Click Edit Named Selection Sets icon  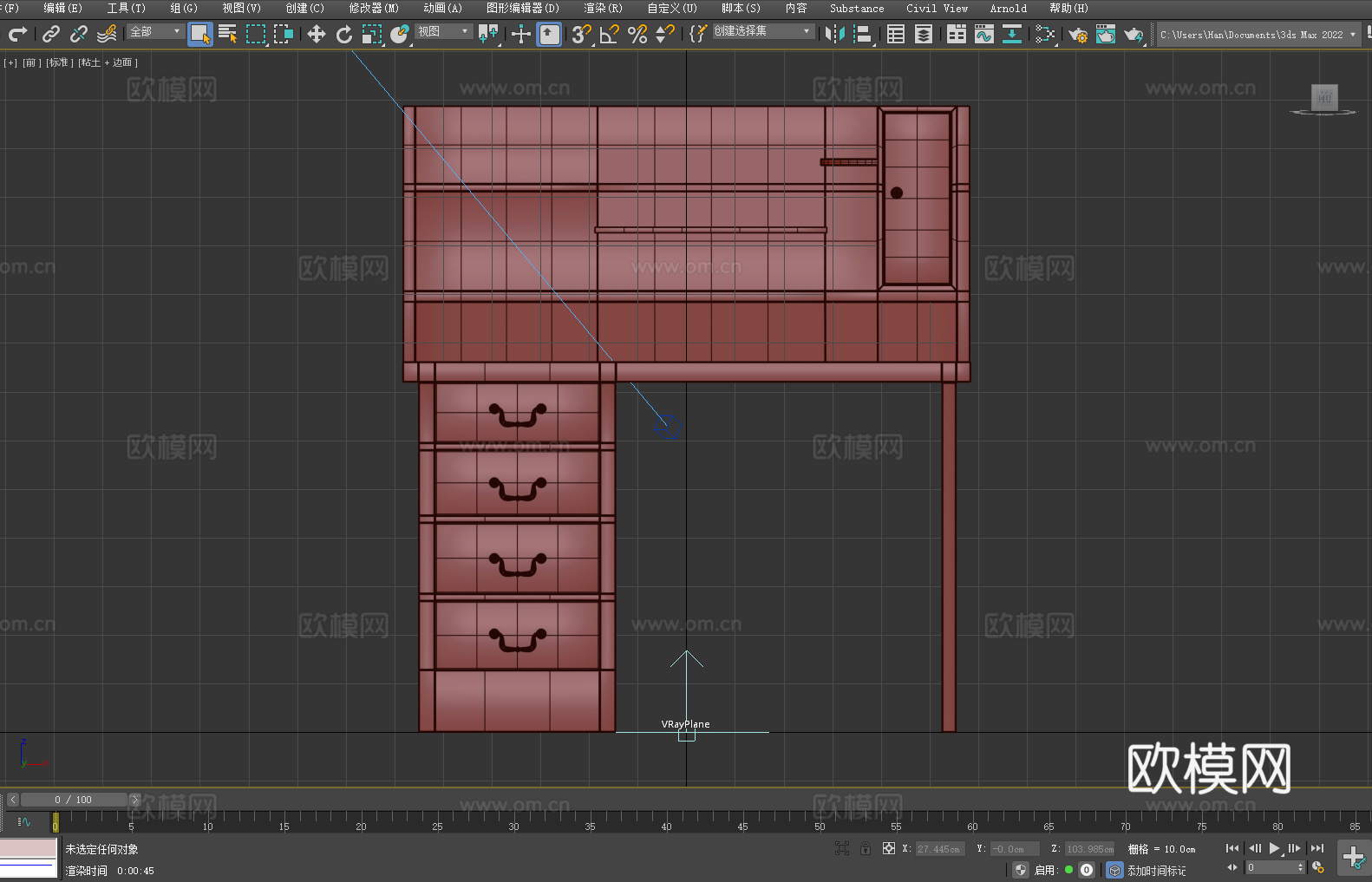pyautogui.click(x=698, y=34)
